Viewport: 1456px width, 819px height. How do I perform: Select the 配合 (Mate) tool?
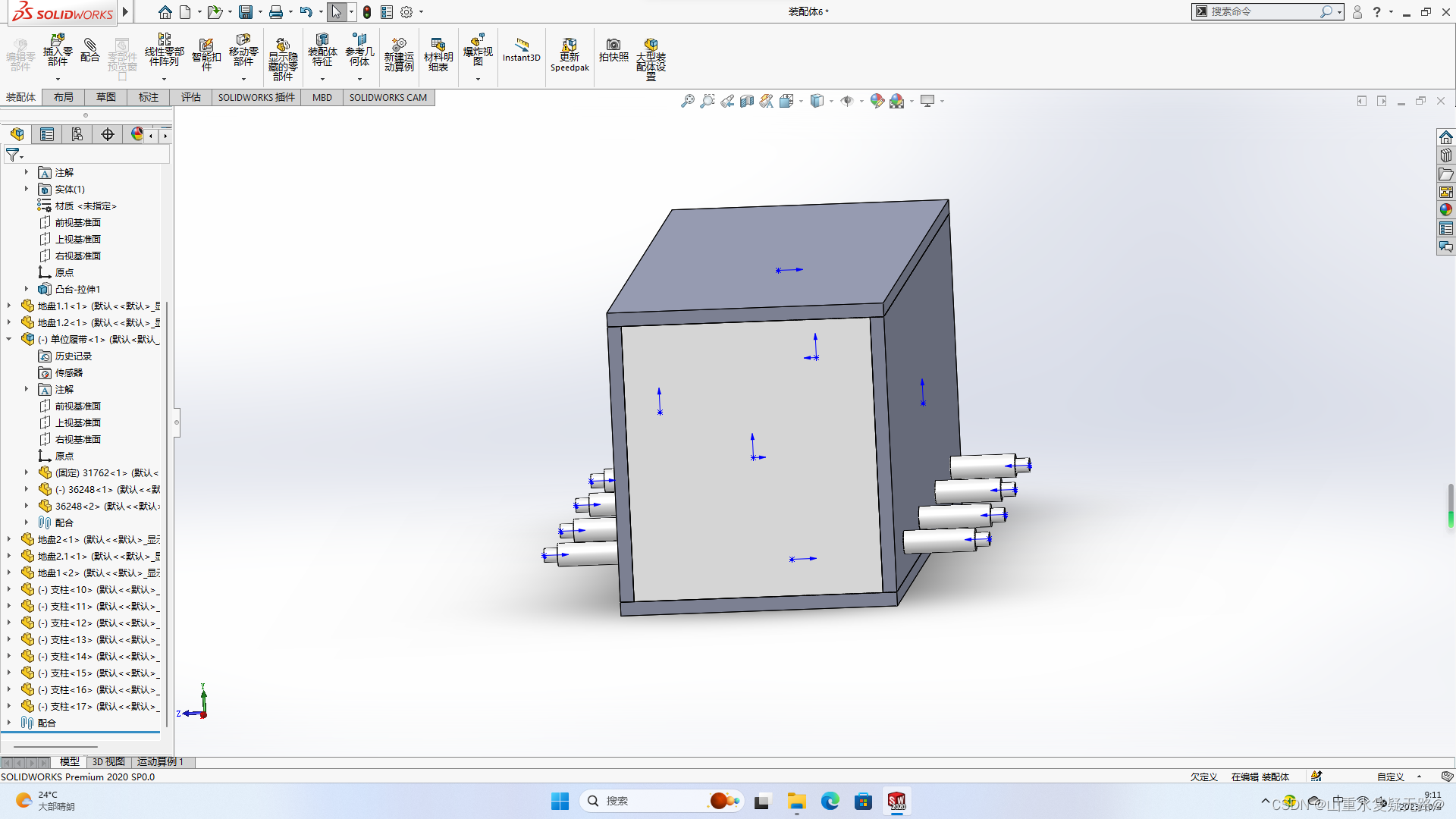90,52
